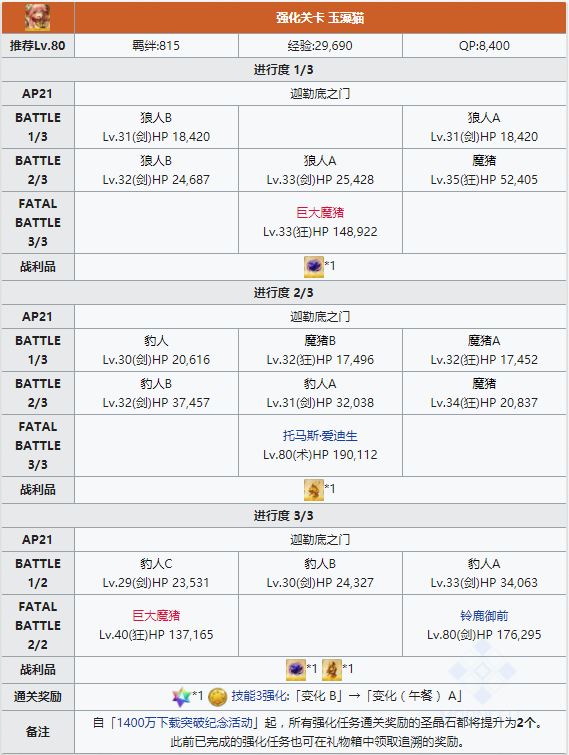
Task: Open the red 巨大魔猪 link in 进行度 1/3
Action: tap(320, 212)
